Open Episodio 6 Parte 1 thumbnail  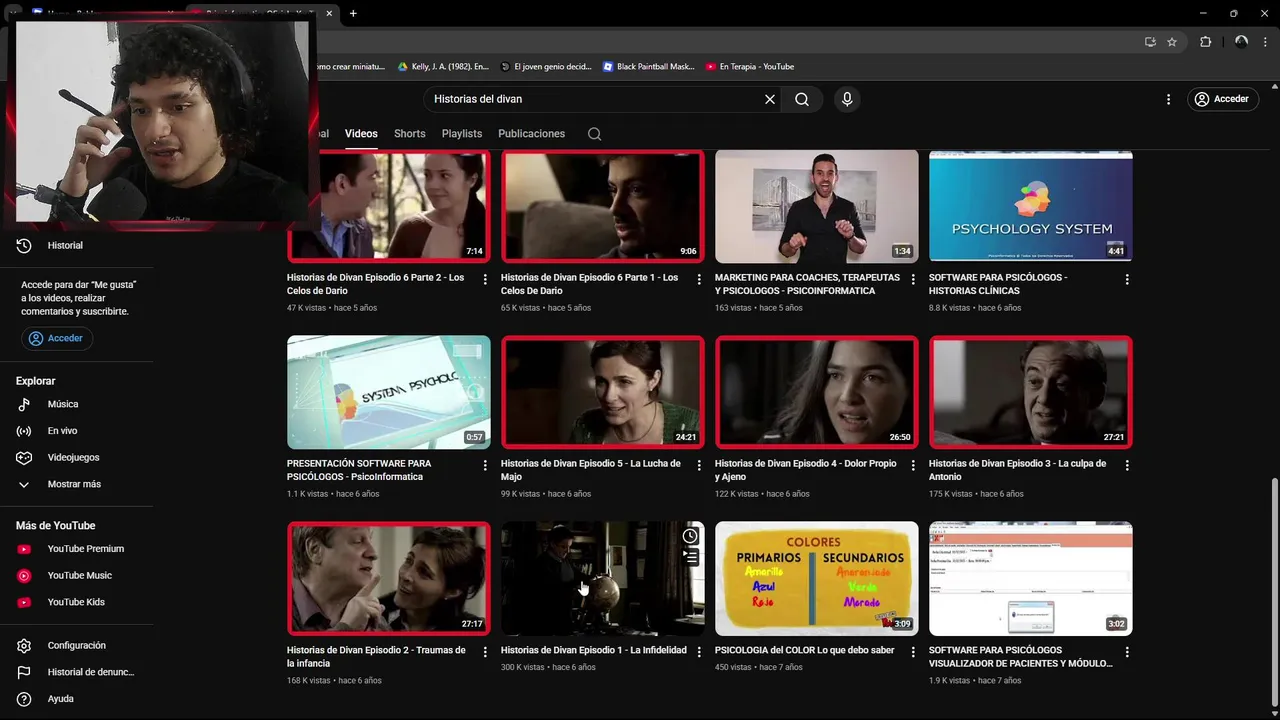pos(602,206)
